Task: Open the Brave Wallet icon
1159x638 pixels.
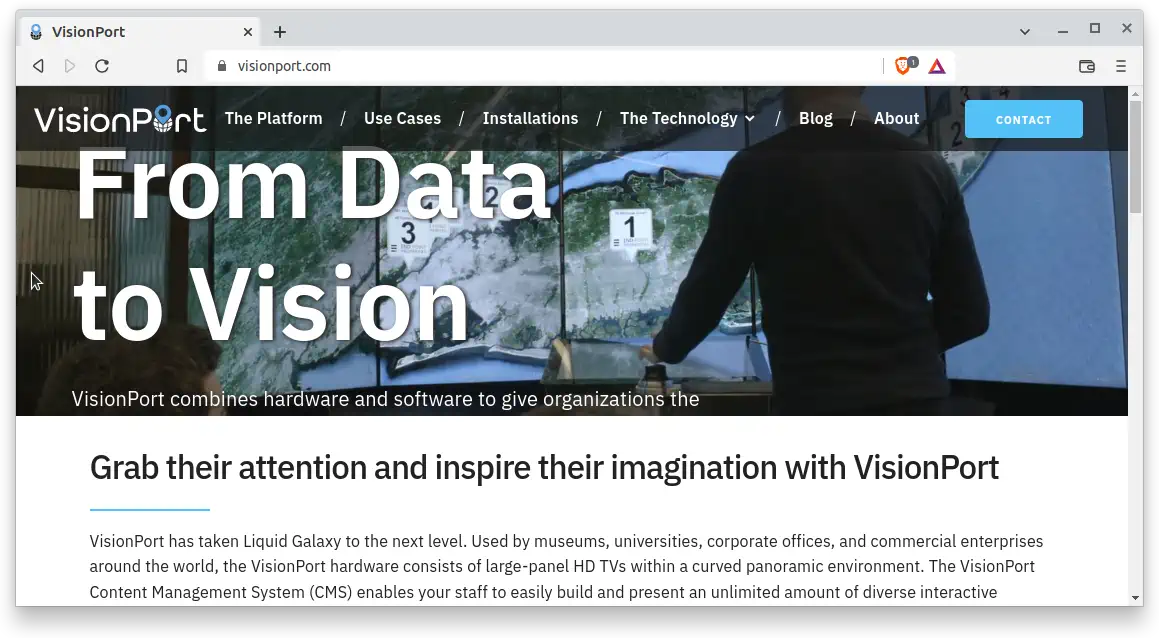Action: (x=1087, y=67)
